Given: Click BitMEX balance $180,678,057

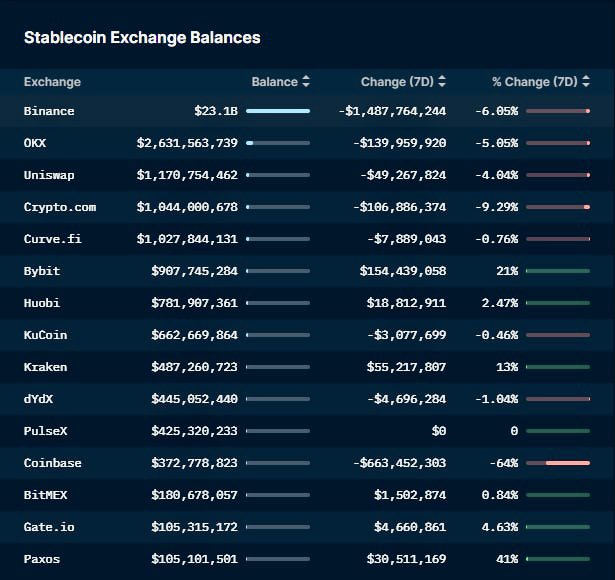Looking at the screenshot, I should coord(195,495).
